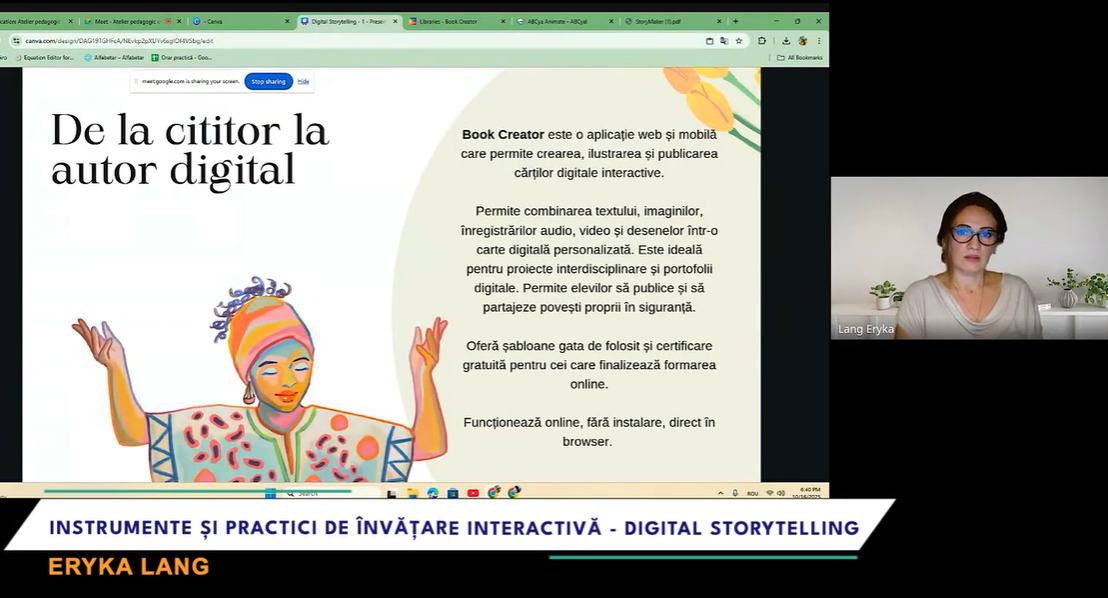Click the illustrated woman on the slide
Viewport: 1108px width, 598px height.
pos(260,380)
